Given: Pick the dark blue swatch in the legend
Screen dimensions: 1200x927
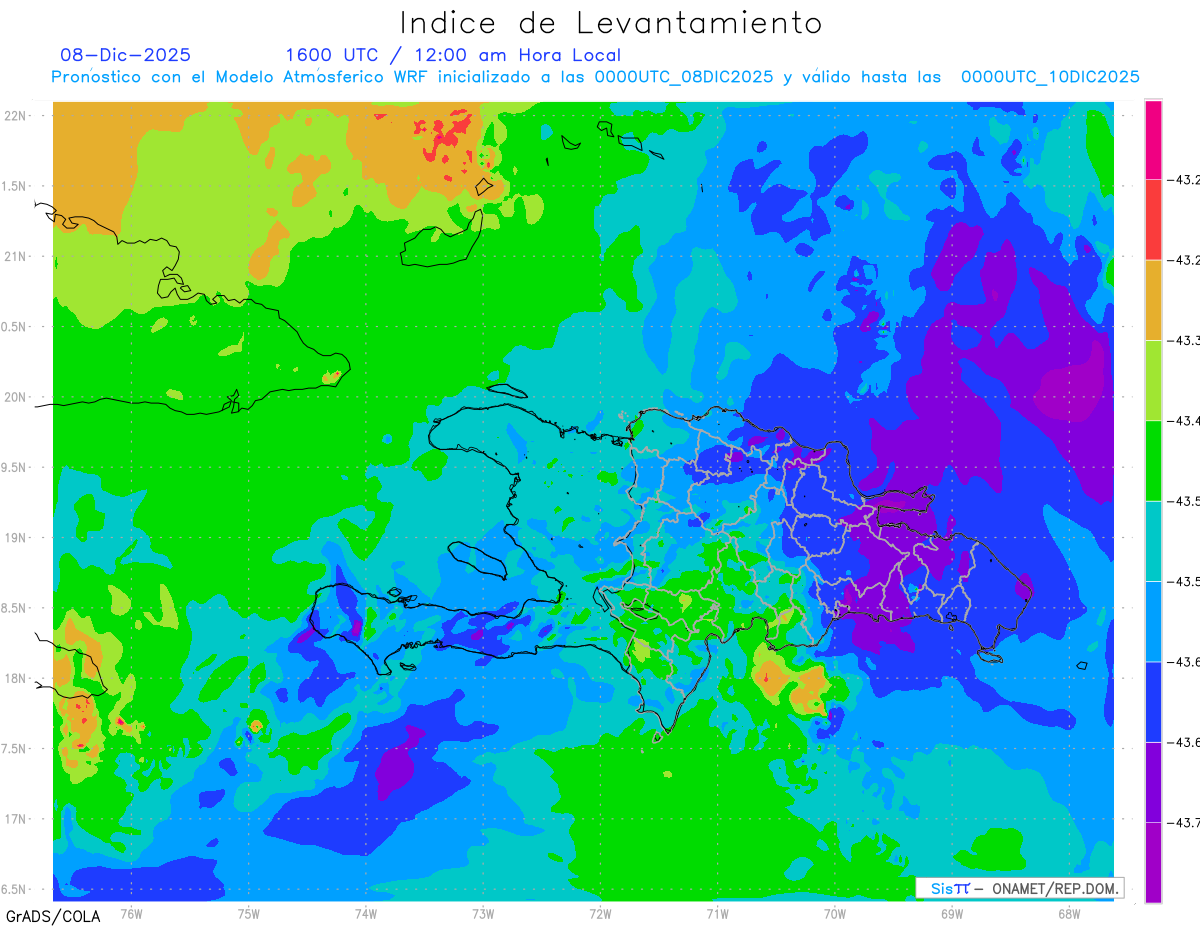Looking at the screenshot, I should pos(1153,701).
